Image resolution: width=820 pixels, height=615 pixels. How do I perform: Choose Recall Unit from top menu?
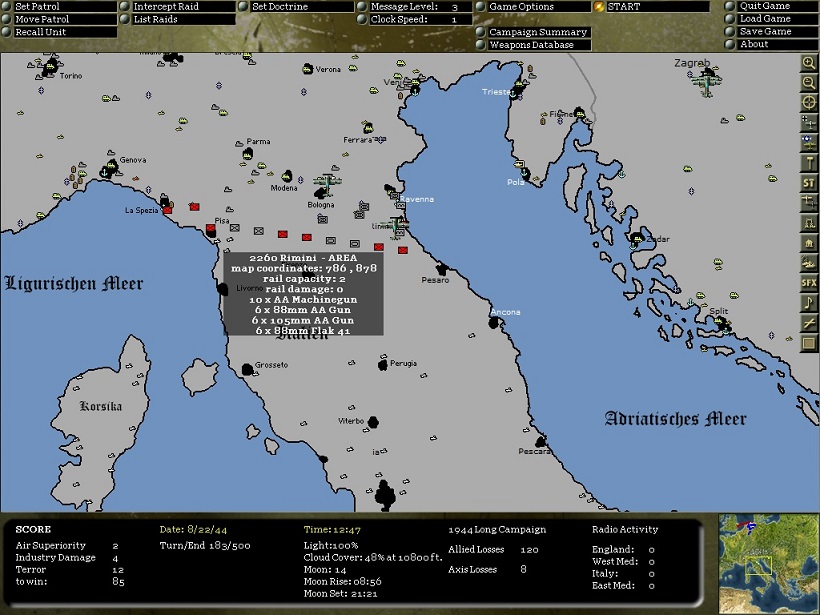[59, 32]
